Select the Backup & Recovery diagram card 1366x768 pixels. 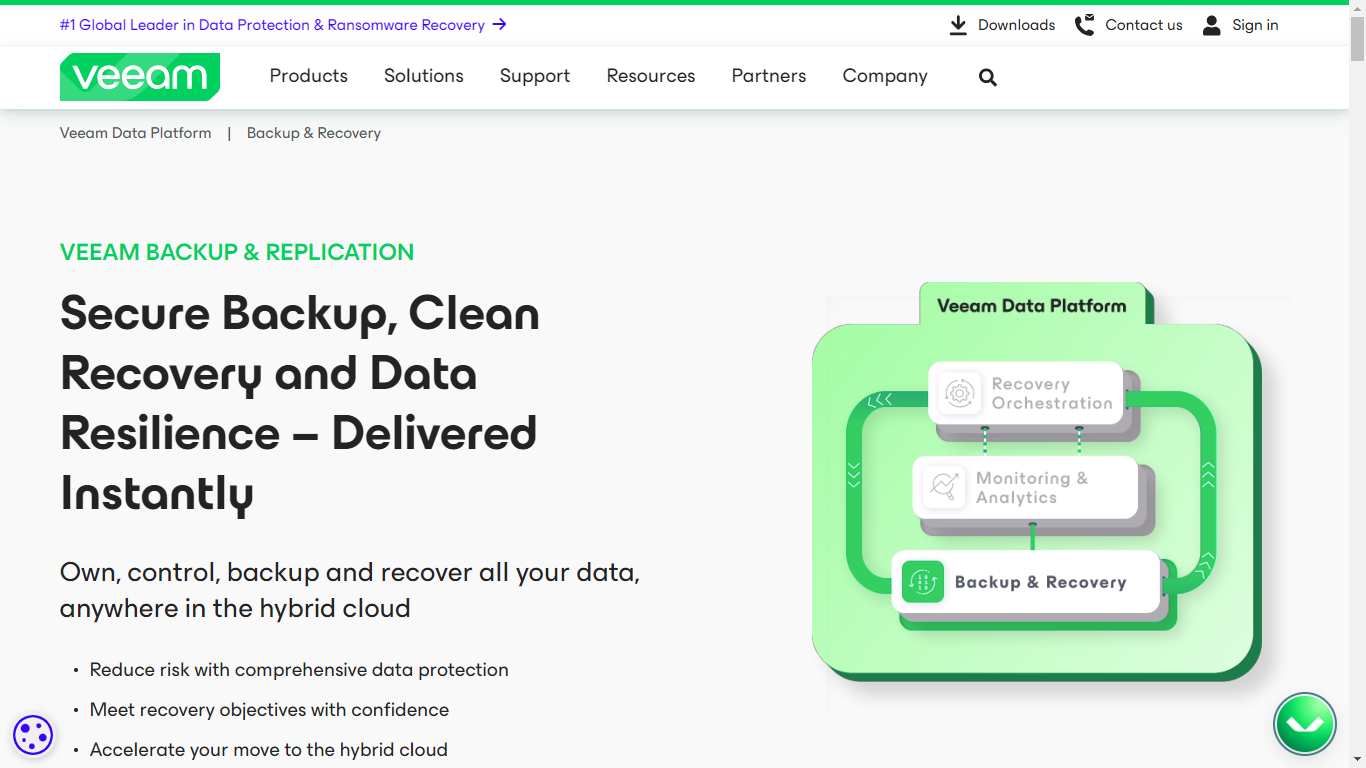pyautogui.click(x=1026, y=581)
